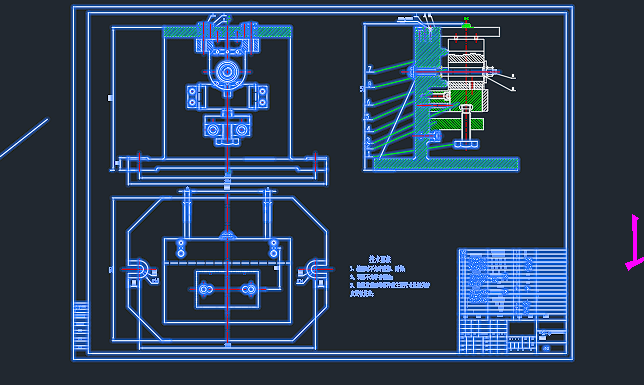Viewport: 644px width, 385px height.
Task: Select the circular bearing in the front view
Action: point(227,72)
